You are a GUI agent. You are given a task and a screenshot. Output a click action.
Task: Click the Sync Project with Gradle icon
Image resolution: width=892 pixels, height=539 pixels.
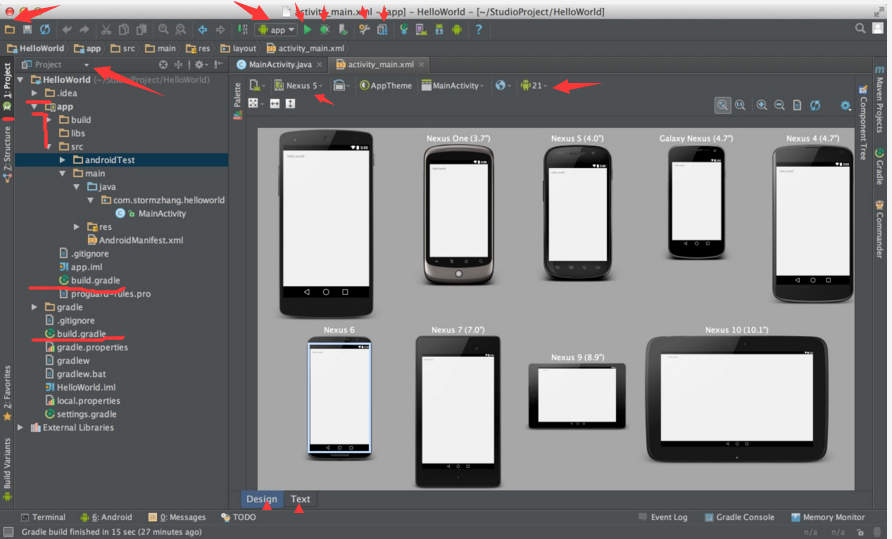pyautogui.click(x=404, y=29)
